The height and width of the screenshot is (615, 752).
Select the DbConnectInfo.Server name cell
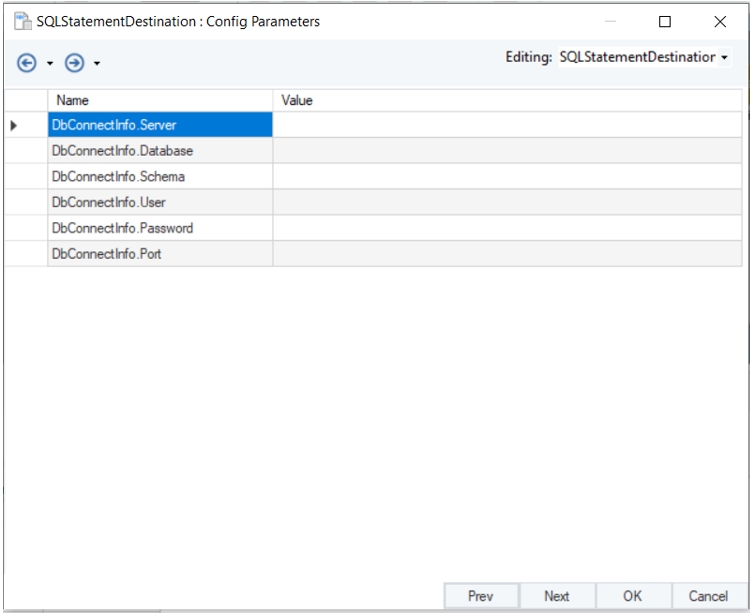tap(160, 125)
